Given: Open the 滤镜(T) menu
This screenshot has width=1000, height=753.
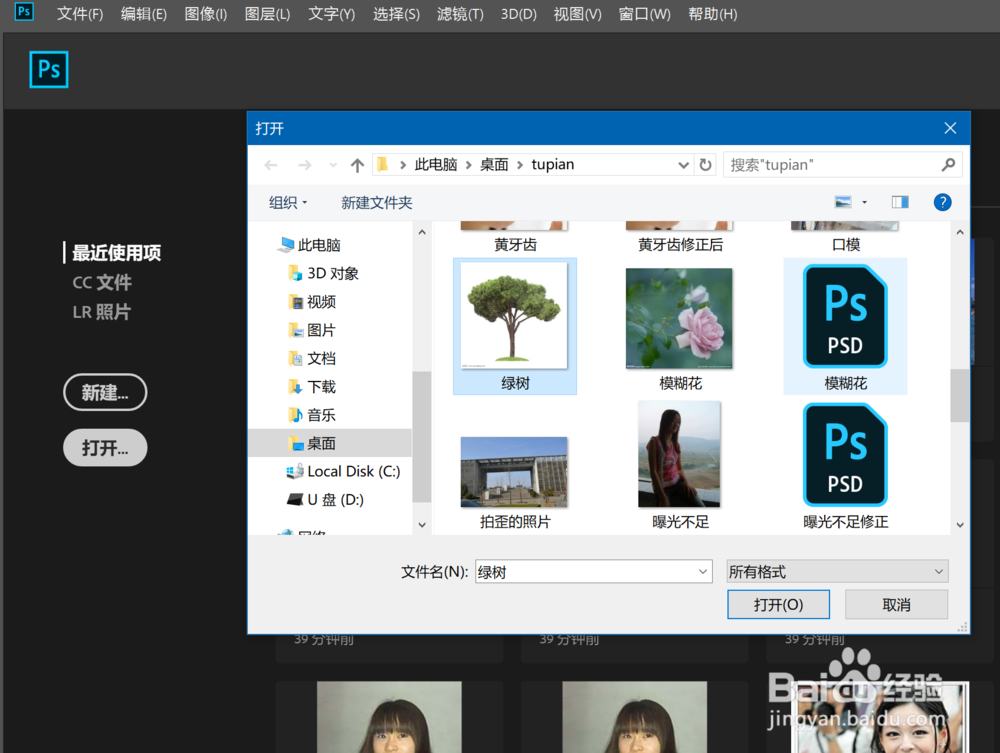Looking at the screenshot, I should [x=460, y=14].
